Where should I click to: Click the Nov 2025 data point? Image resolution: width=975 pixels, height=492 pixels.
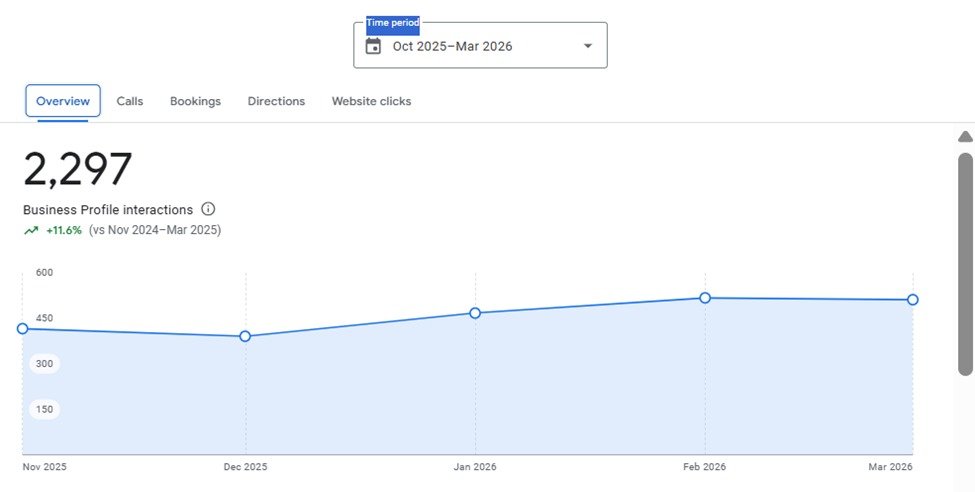click(x=22, y=328)
